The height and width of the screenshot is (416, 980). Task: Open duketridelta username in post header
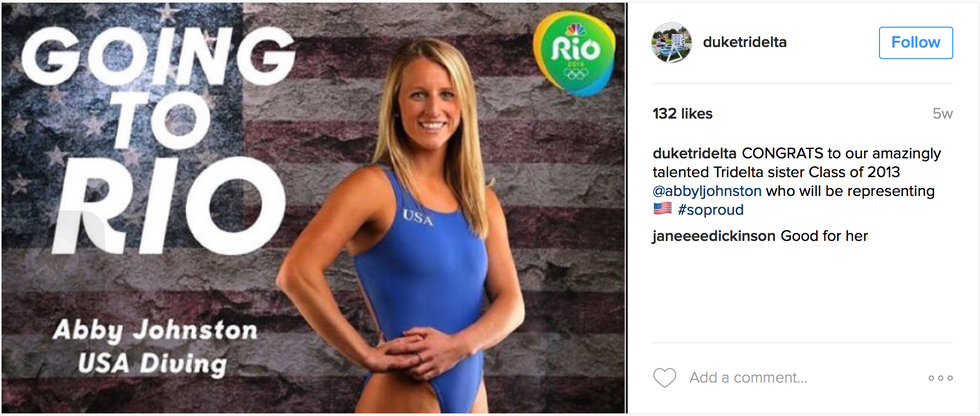click(x=744, y=42)
